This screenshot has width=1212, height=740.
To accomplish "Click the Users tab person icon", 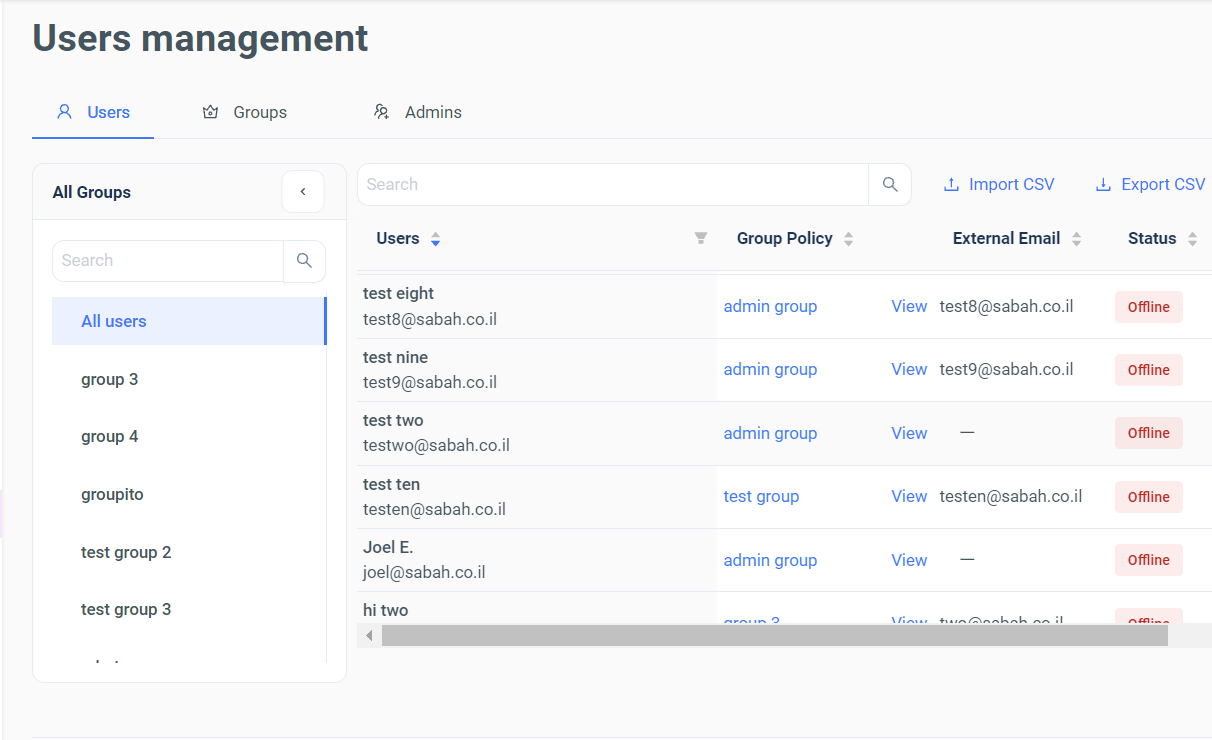I will [x=65, y=112].
